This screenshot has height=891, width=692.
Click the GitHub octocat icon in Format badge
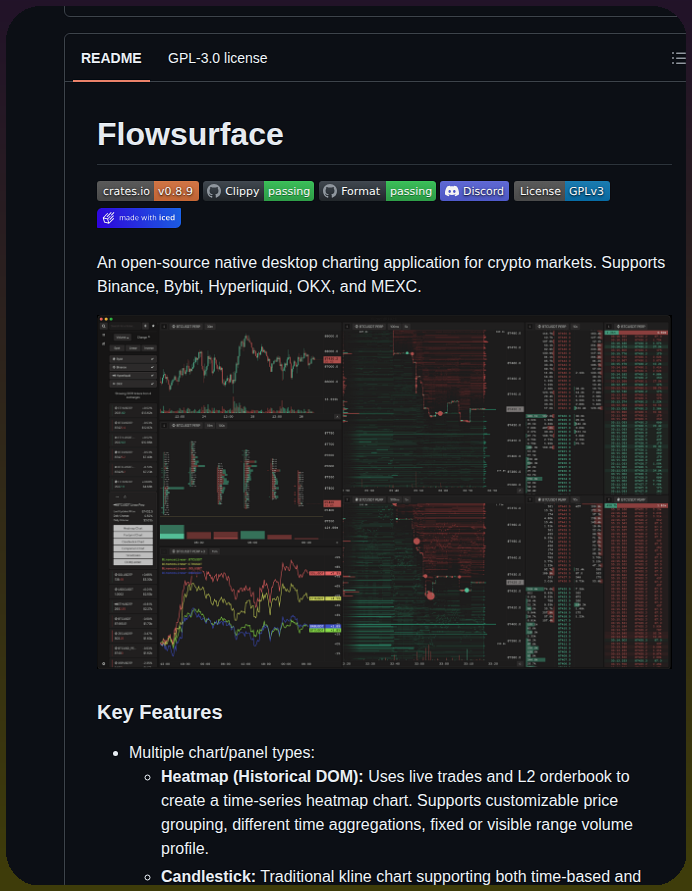click(330, 191)
